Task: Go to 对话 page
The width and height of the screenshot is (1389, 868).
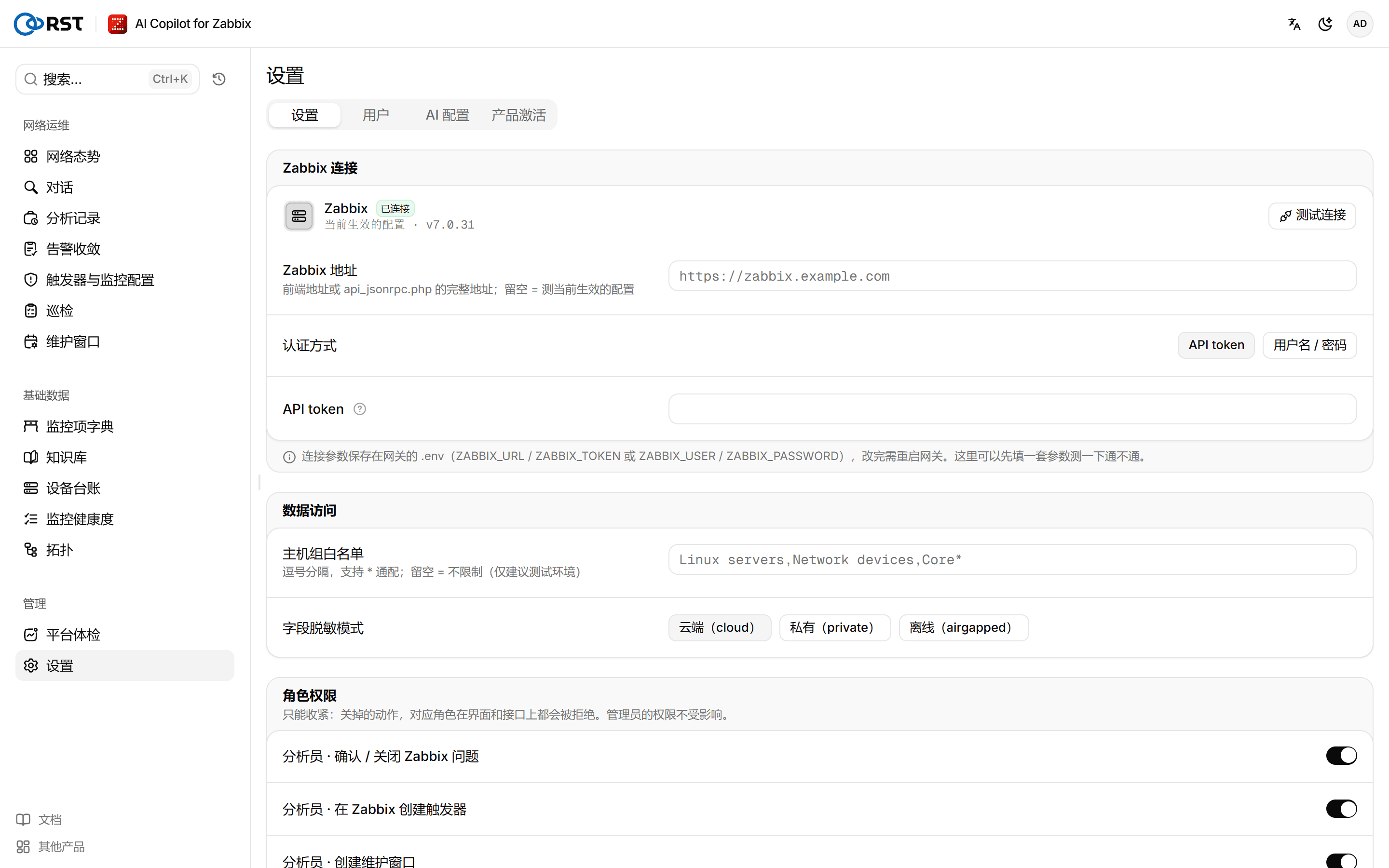Action: coord(124,187)
